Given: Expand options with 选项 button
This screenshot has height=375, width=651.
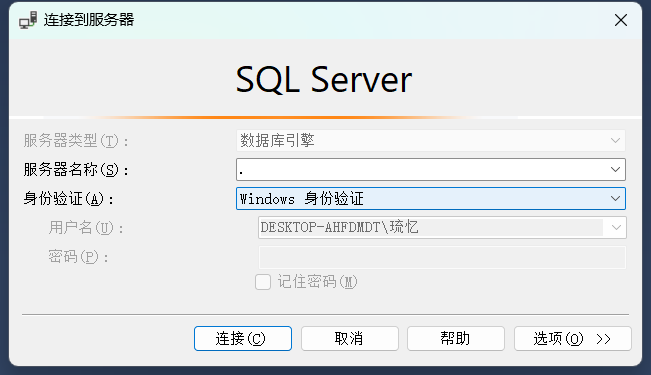Looking at the screenshot, I should [x=573, y=338].
